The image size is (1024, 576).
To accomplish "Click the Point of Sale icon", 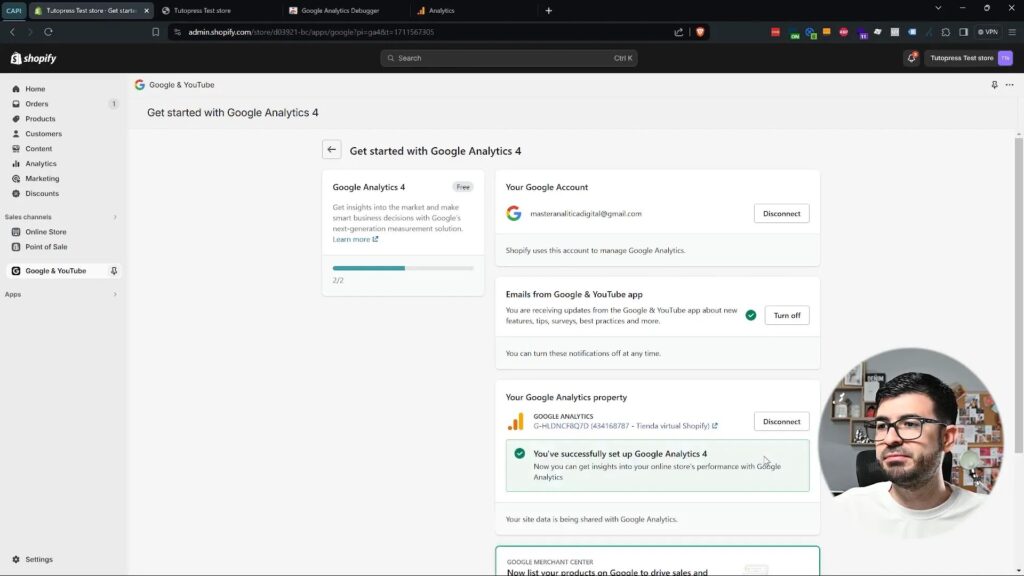I will pyautogui.click(x=16, y=247).
